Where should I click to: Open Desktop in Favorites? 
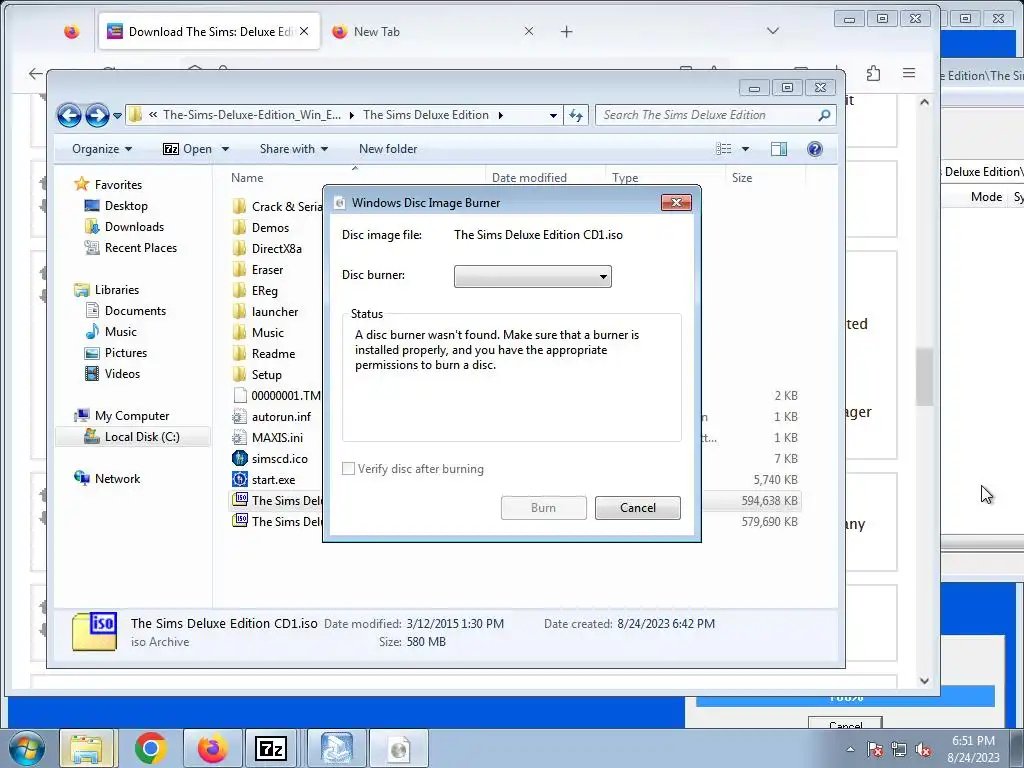tap(126, 206)
